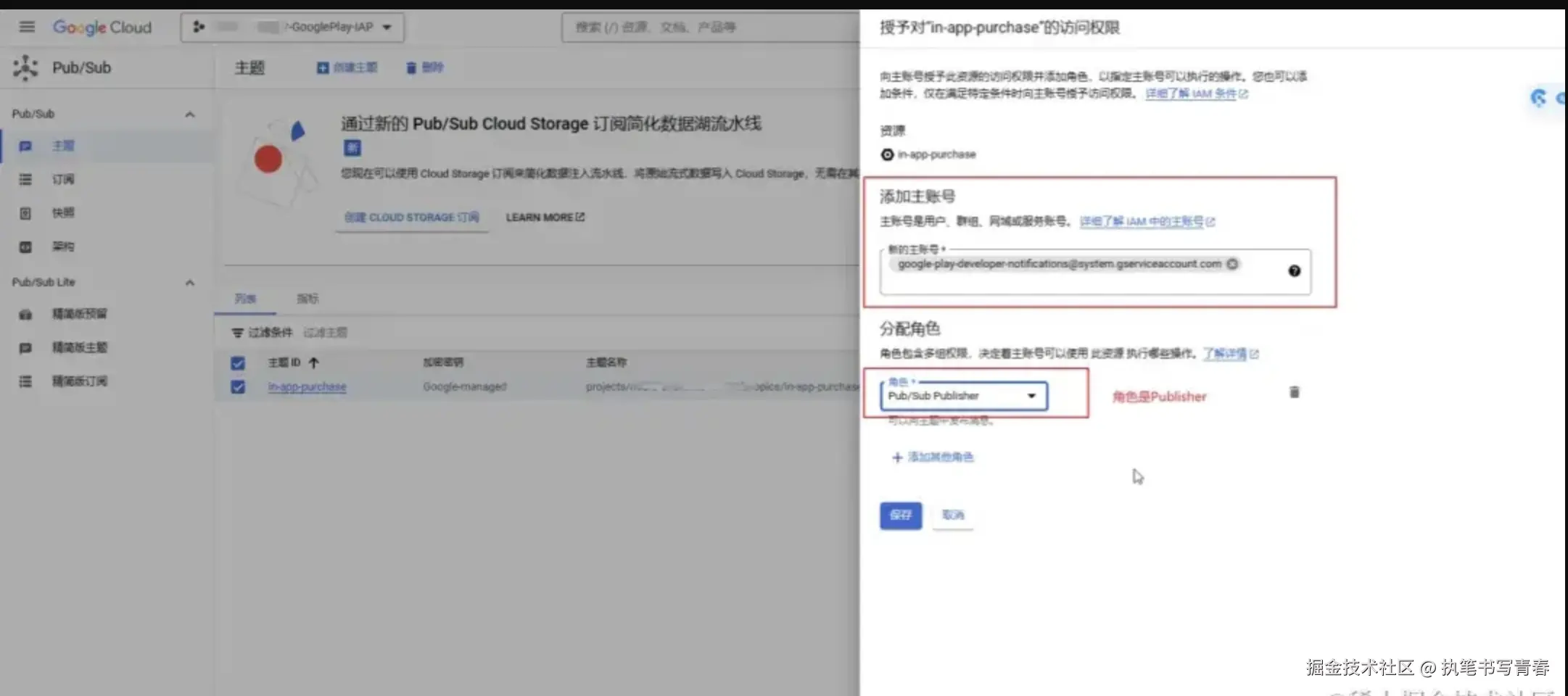This screenshot has height=696, width=1568.
Task: Click the 保存 (Save) button
Action: tap(900, 515)
